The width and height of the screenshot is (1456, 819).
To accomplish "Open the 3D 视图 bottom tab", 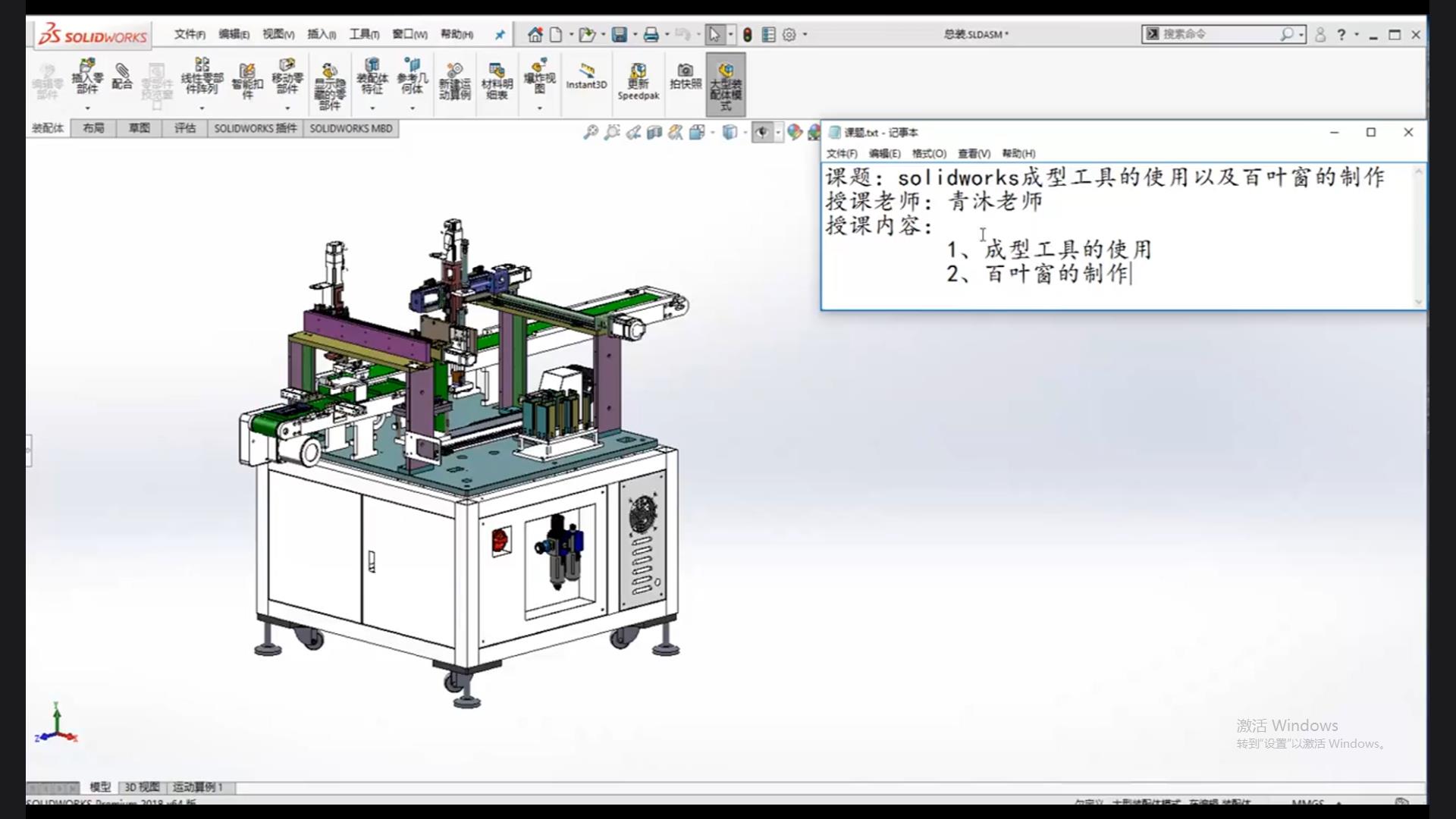I will click(142, 787).
